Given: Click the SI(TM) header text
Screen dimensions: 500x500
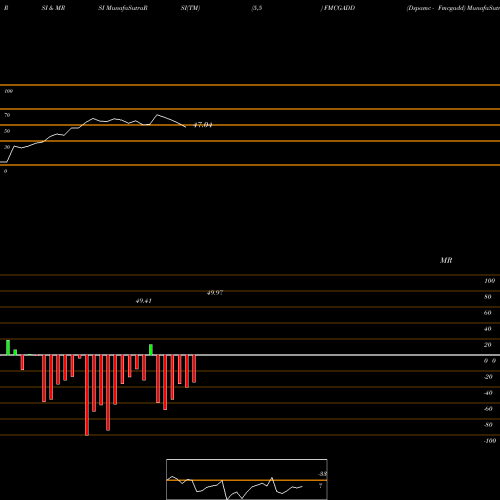Looking at the screenshot, I should click(x=190, y=8).
